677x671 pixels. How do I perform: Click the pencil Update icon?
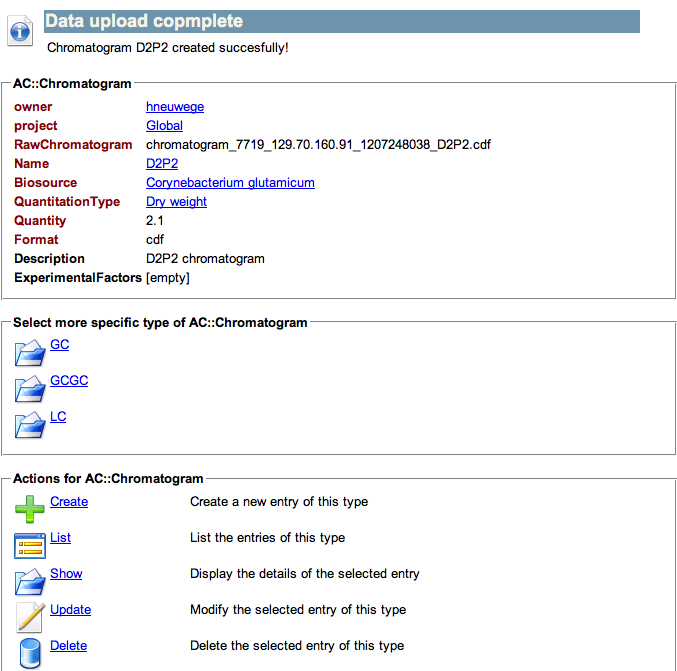30,617
